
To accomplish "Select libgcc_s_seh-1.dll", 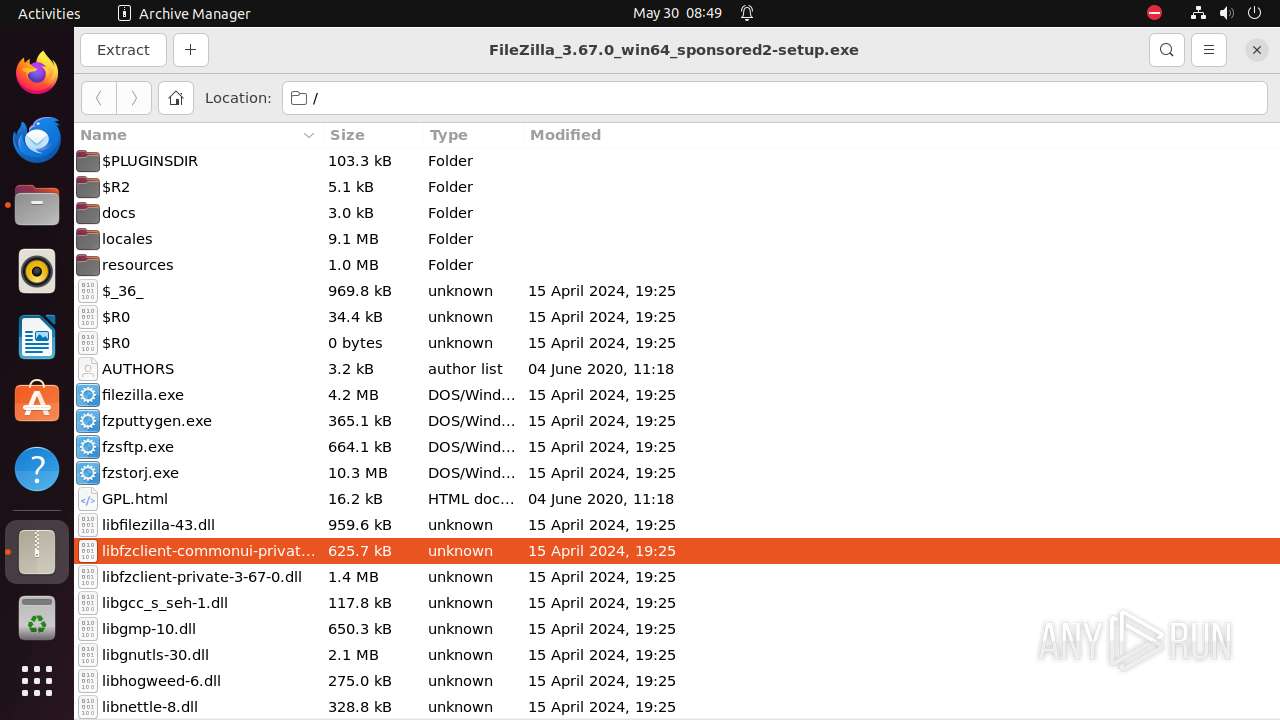I will coord(677,603).
